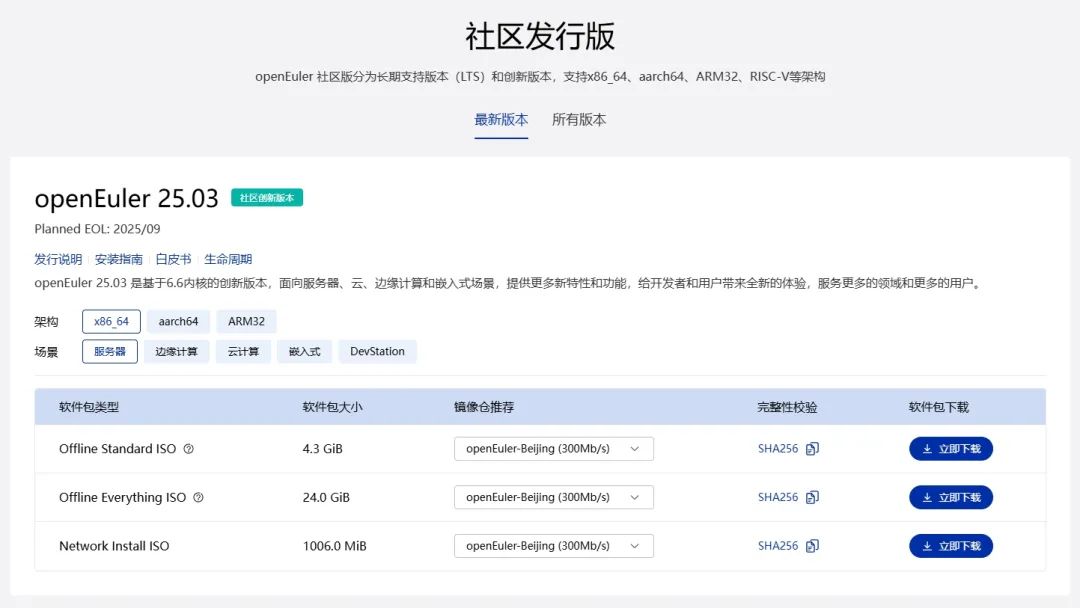Copy SHA256 for Offline Standard ISO
This screenshot has height=608, width=1080.
point(812,449)
